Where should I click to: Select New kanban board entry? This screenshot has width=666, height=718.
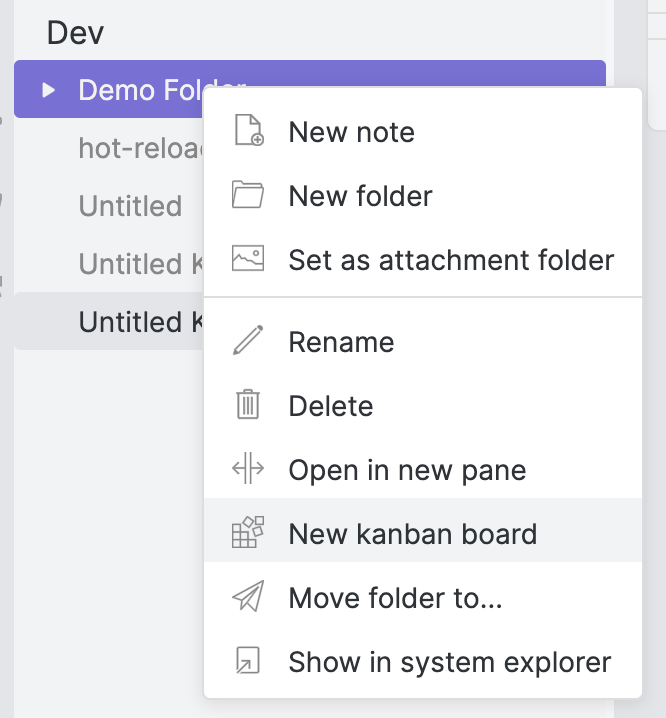click(x=412, y=533)
